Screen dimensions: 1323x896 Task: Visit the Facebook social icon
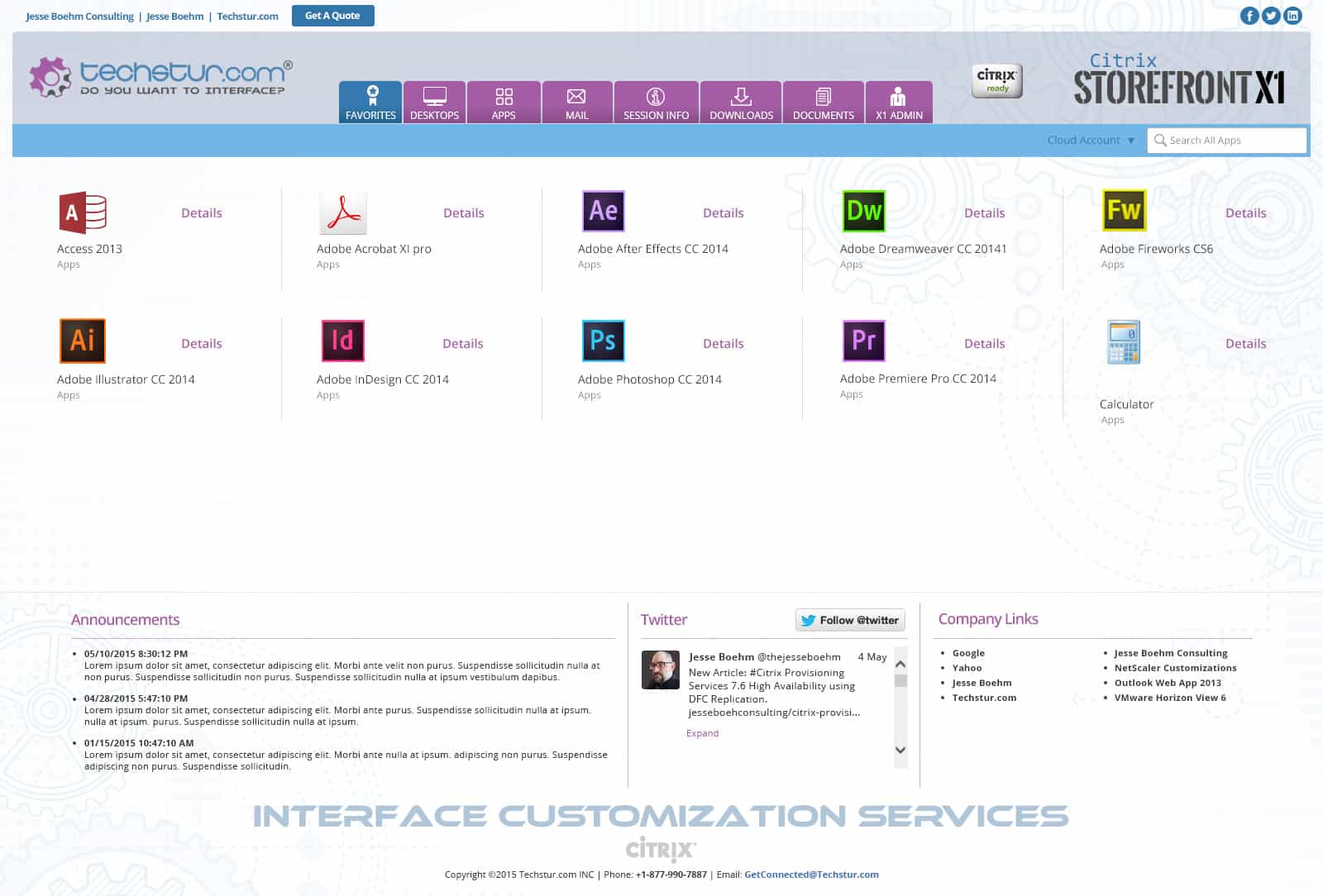click(1249, 16)
